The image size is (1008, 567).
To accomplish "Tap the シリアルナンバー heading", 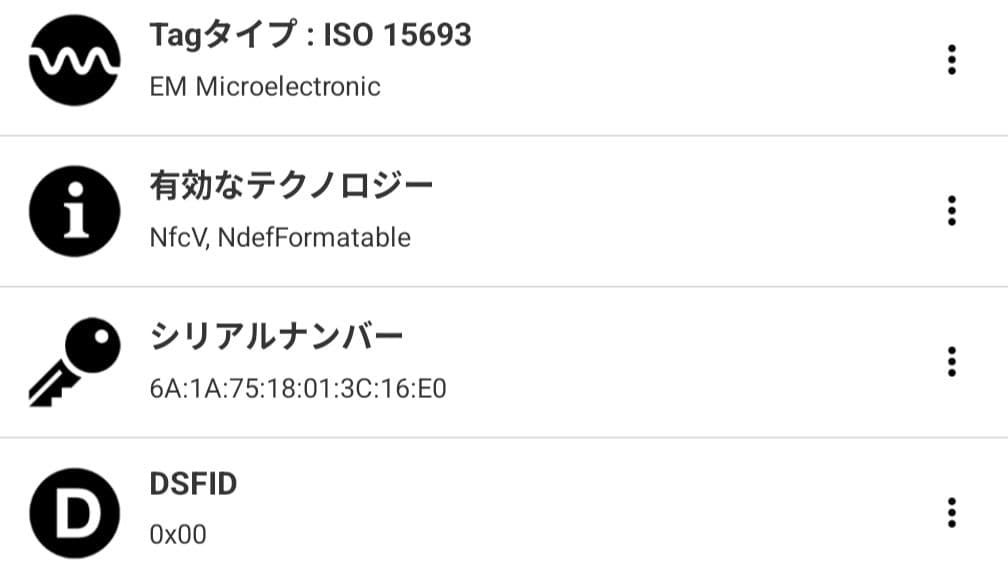I will (276, 337).
